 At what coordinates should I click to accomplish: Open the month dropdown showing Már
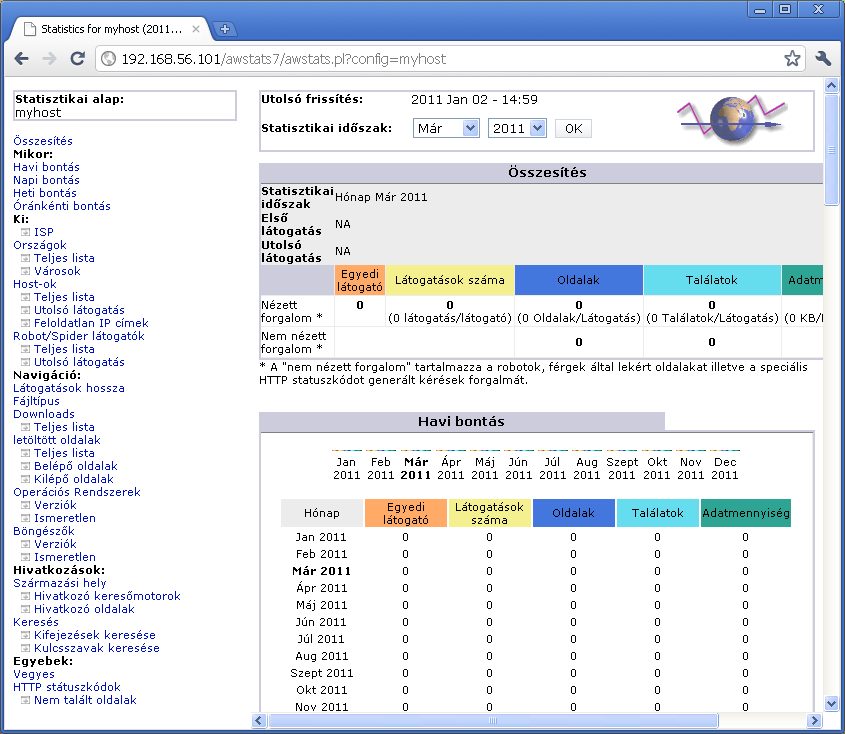pyautogui.click(x=446, y=128)
